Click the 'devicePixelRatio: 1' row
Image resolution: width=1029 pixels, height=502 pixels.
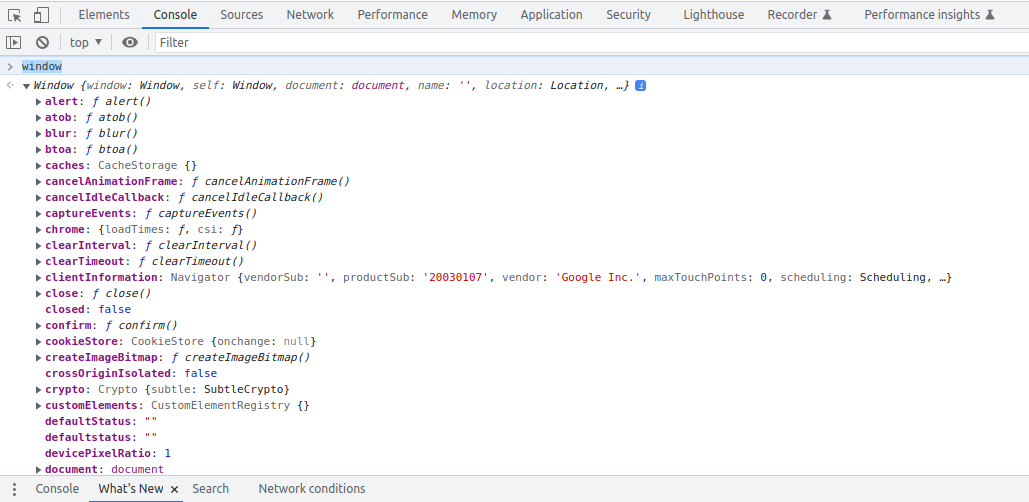(x=108, y=453)
